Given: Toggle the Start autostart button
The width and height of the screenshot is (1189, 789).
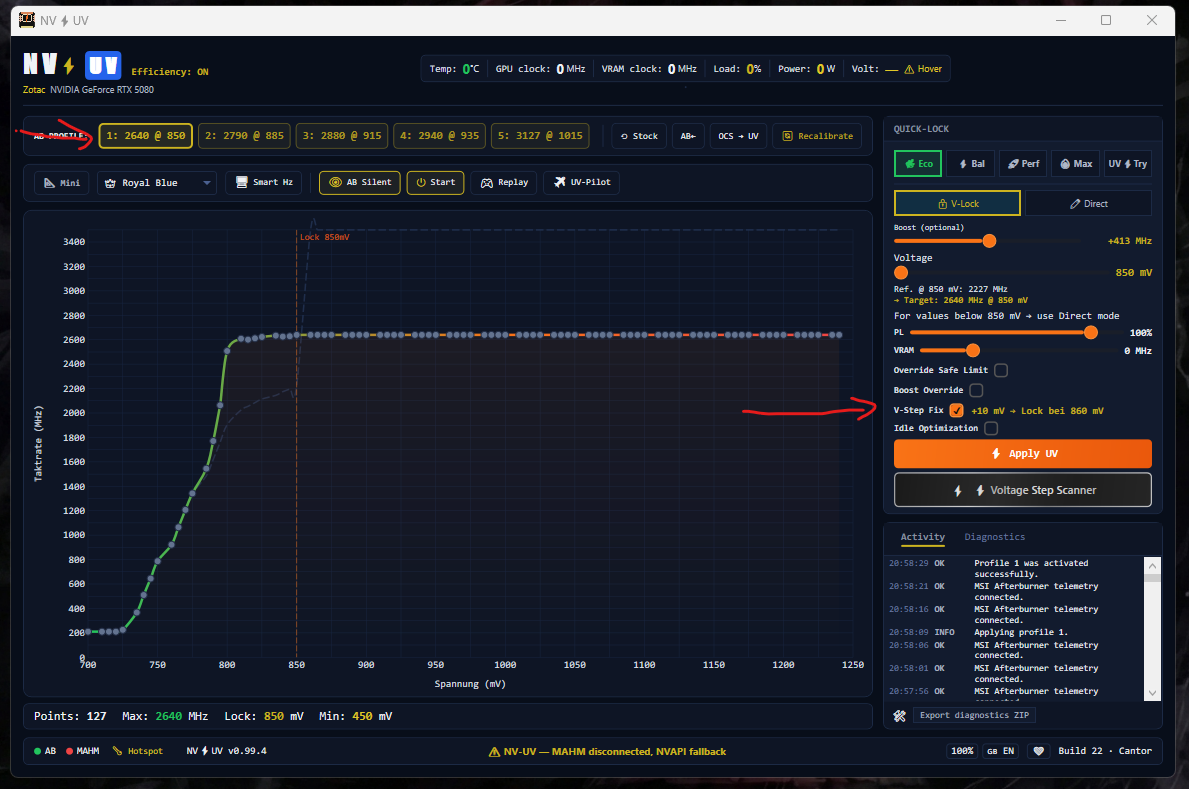Looking at the screenshot, I should click(x=435, y=182).
